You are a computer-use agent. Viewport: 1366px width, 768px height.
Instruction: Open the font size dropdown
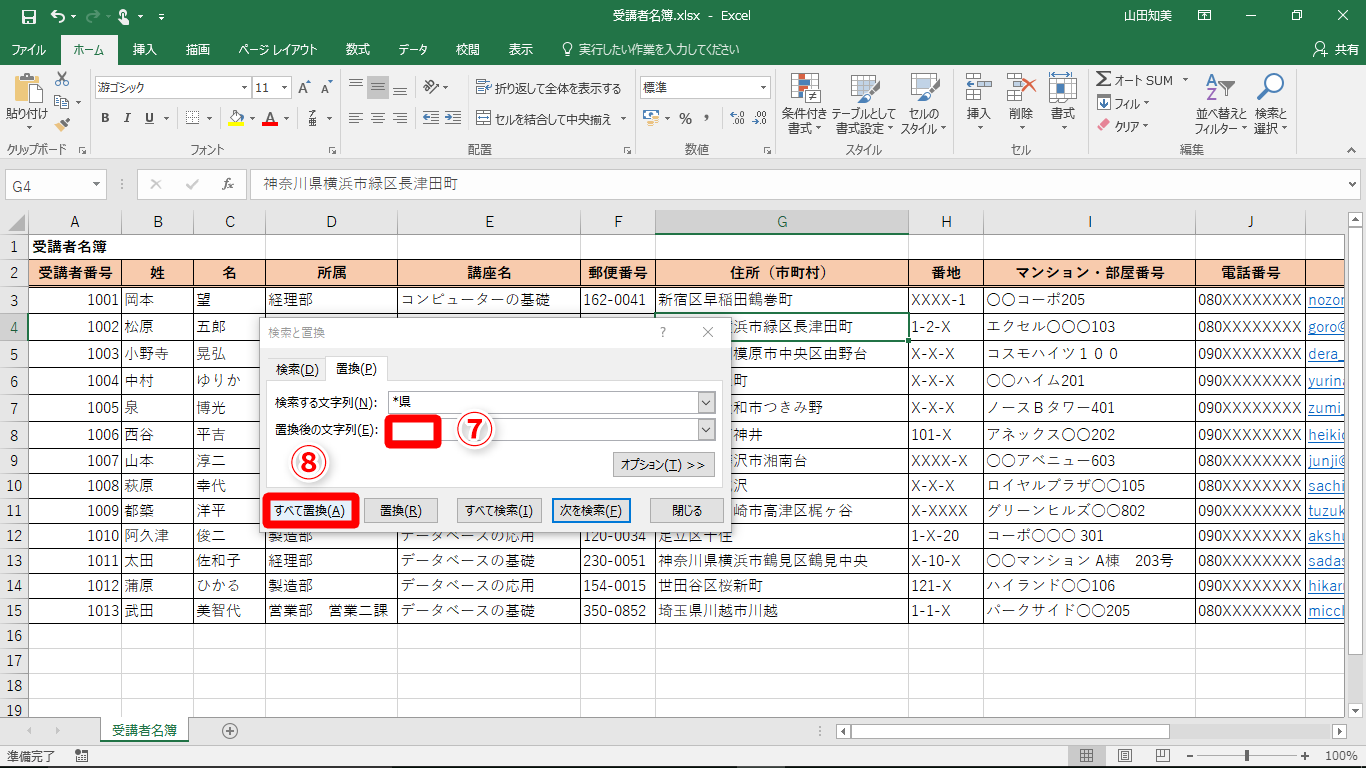click(x=283, y=88)
